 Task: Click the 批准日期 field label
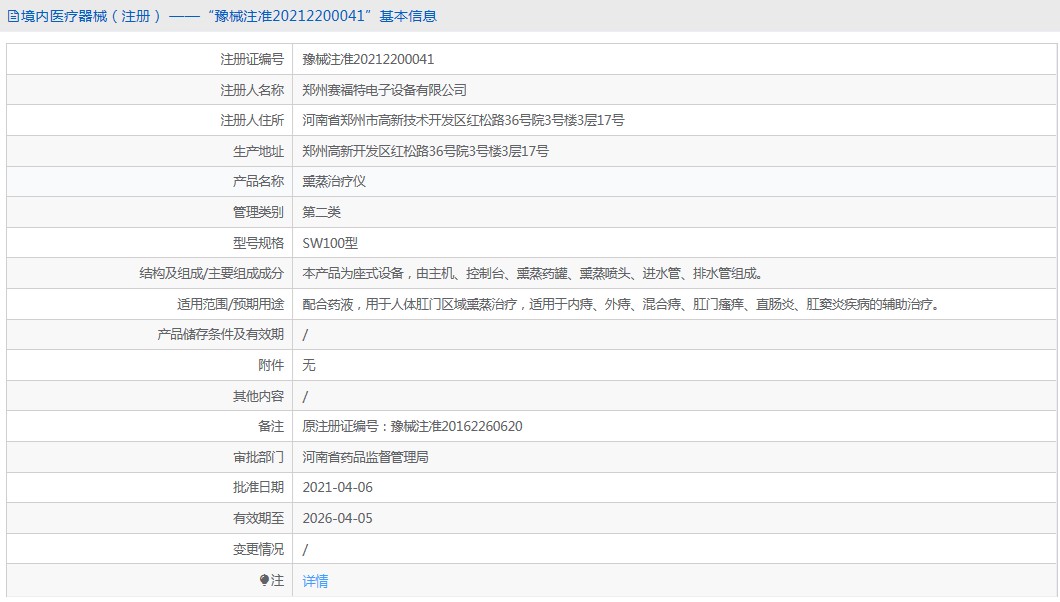click(x=258, y=488)
